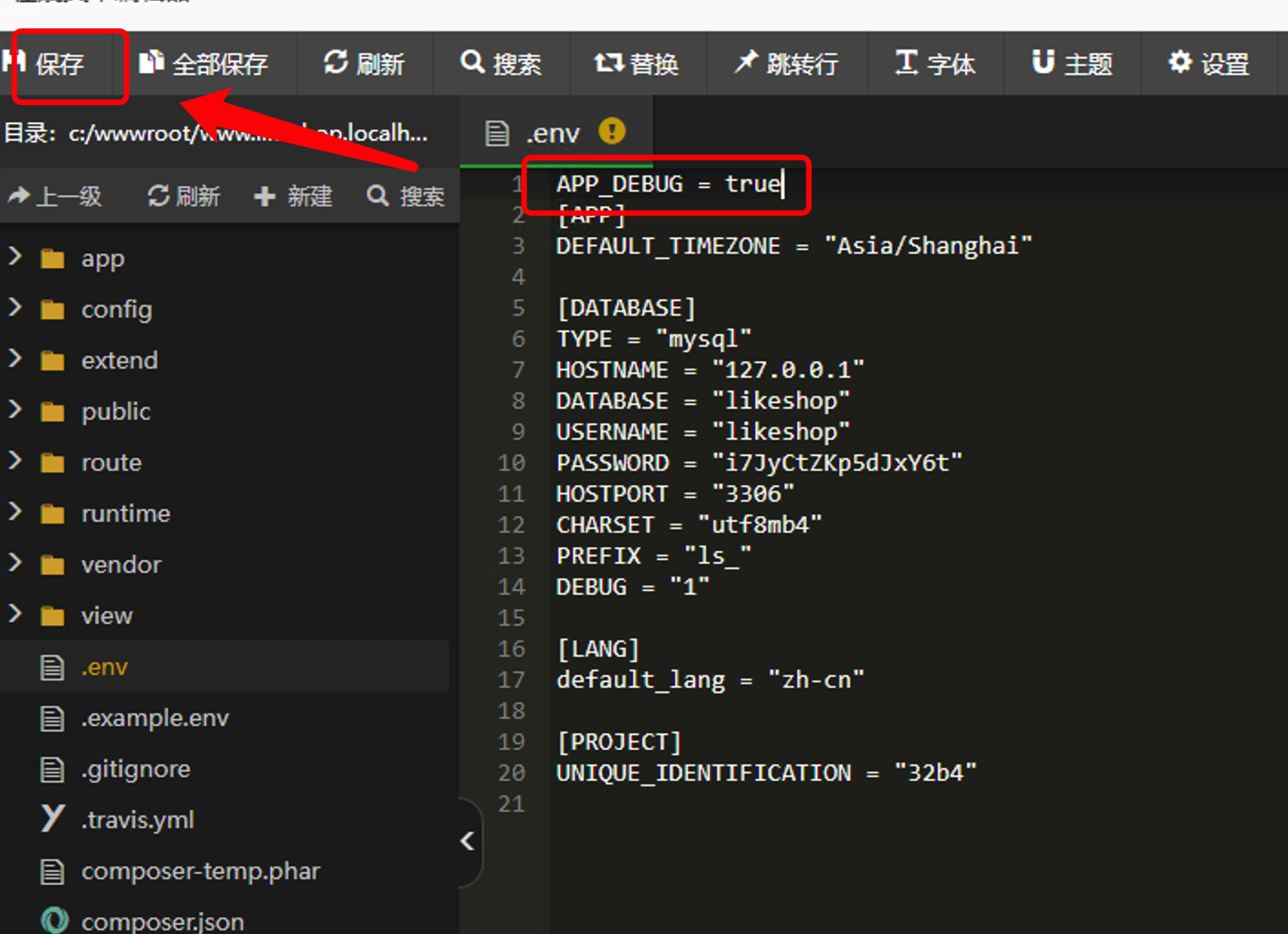Click line number 15 in gutter
This screenshot has width=1288, height=934.
tap(512, 617)
